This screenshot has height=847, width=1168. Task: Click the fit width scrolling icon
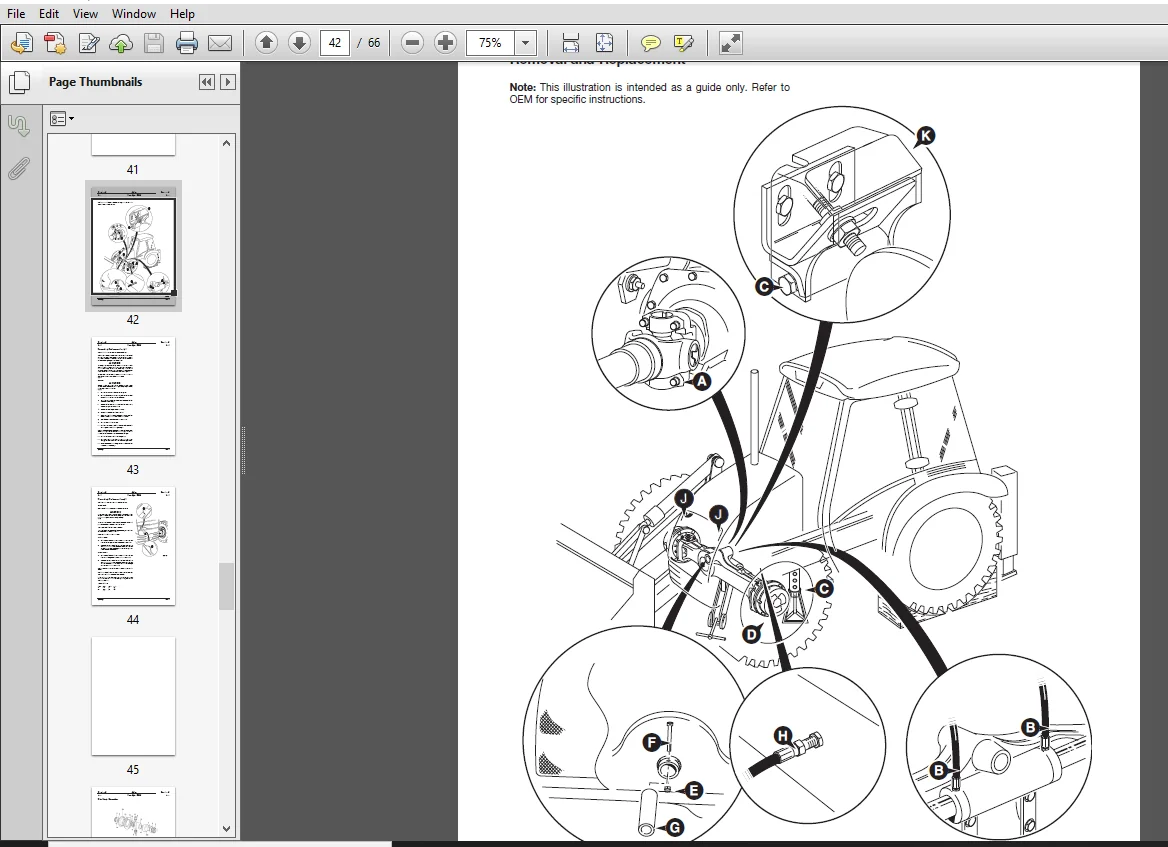click(571, 42)
